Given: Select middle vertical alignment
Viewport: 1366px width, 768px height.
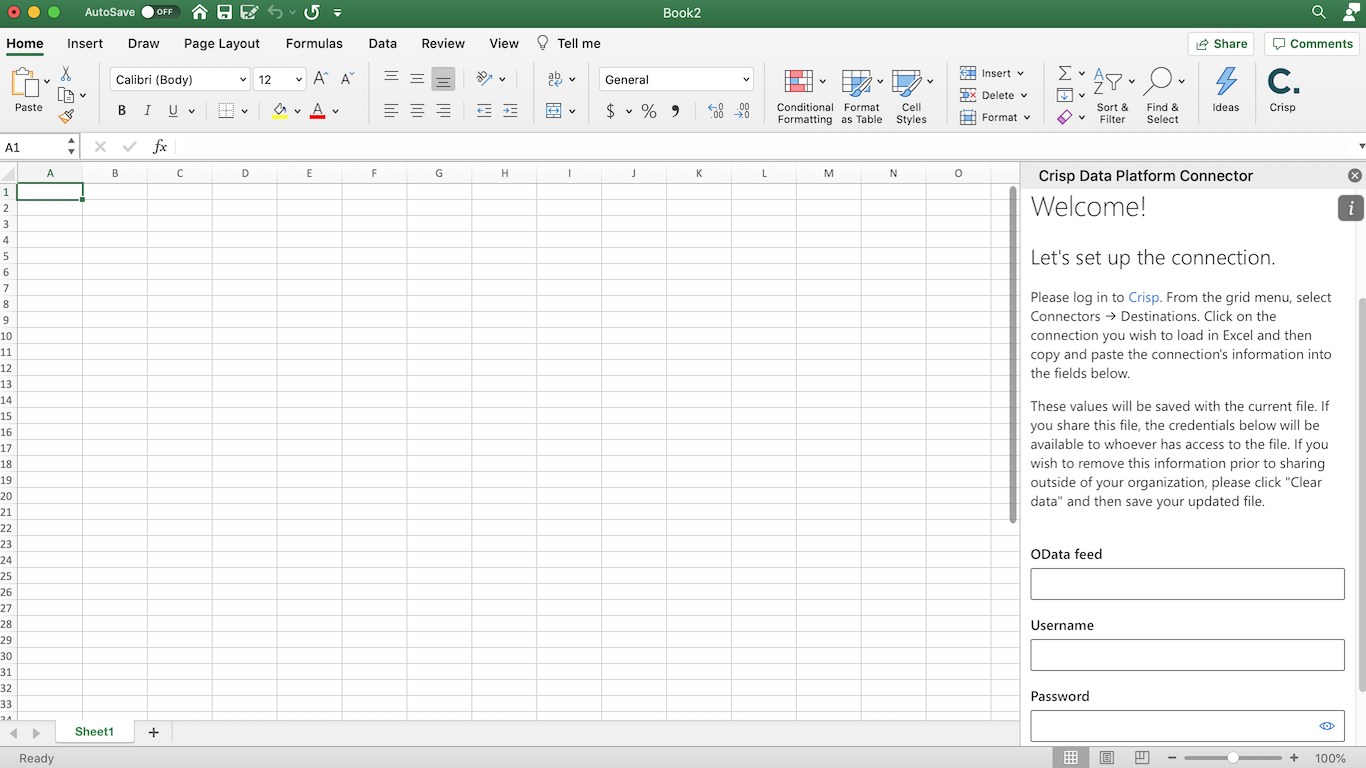Looking at the screenshot, I should (417, 79).
